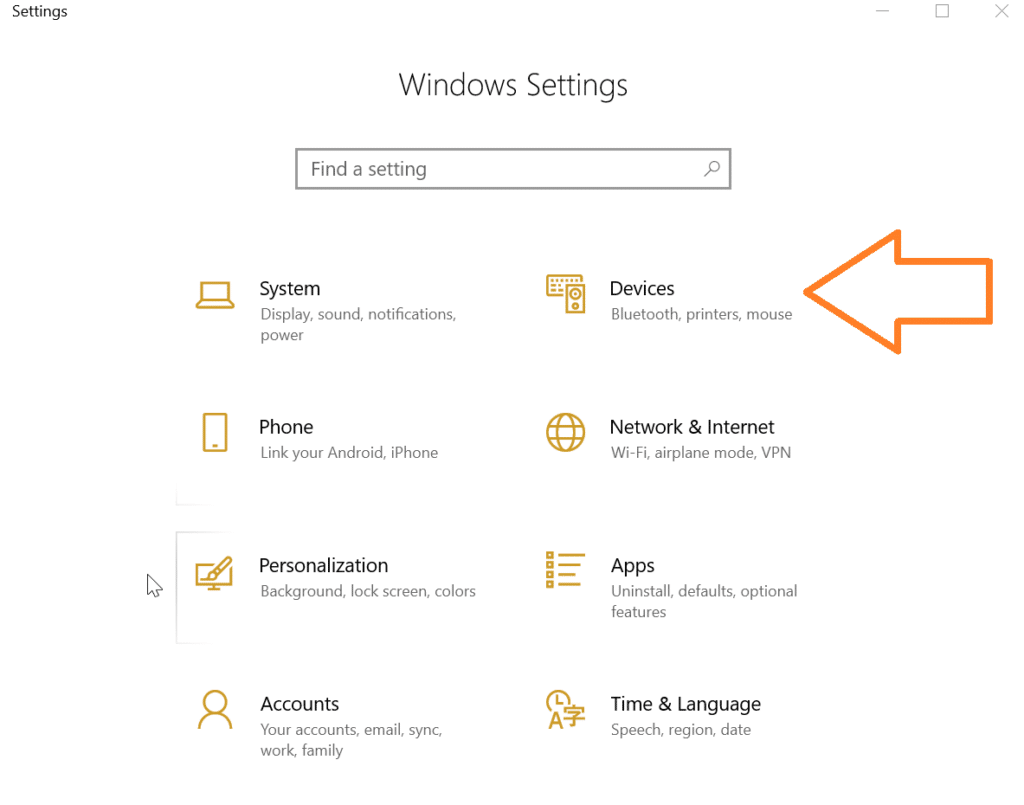Open Devices settings via its icon
This screenshot has width=1024, height=805.
coord(566,294)
